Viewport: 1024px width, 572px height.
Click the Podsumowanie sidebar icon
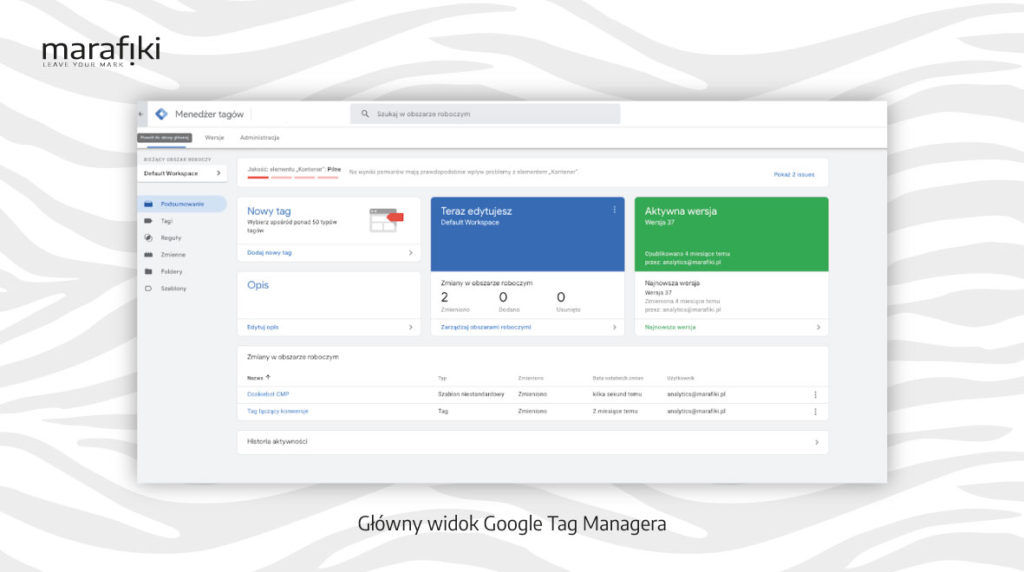(148, 204)
